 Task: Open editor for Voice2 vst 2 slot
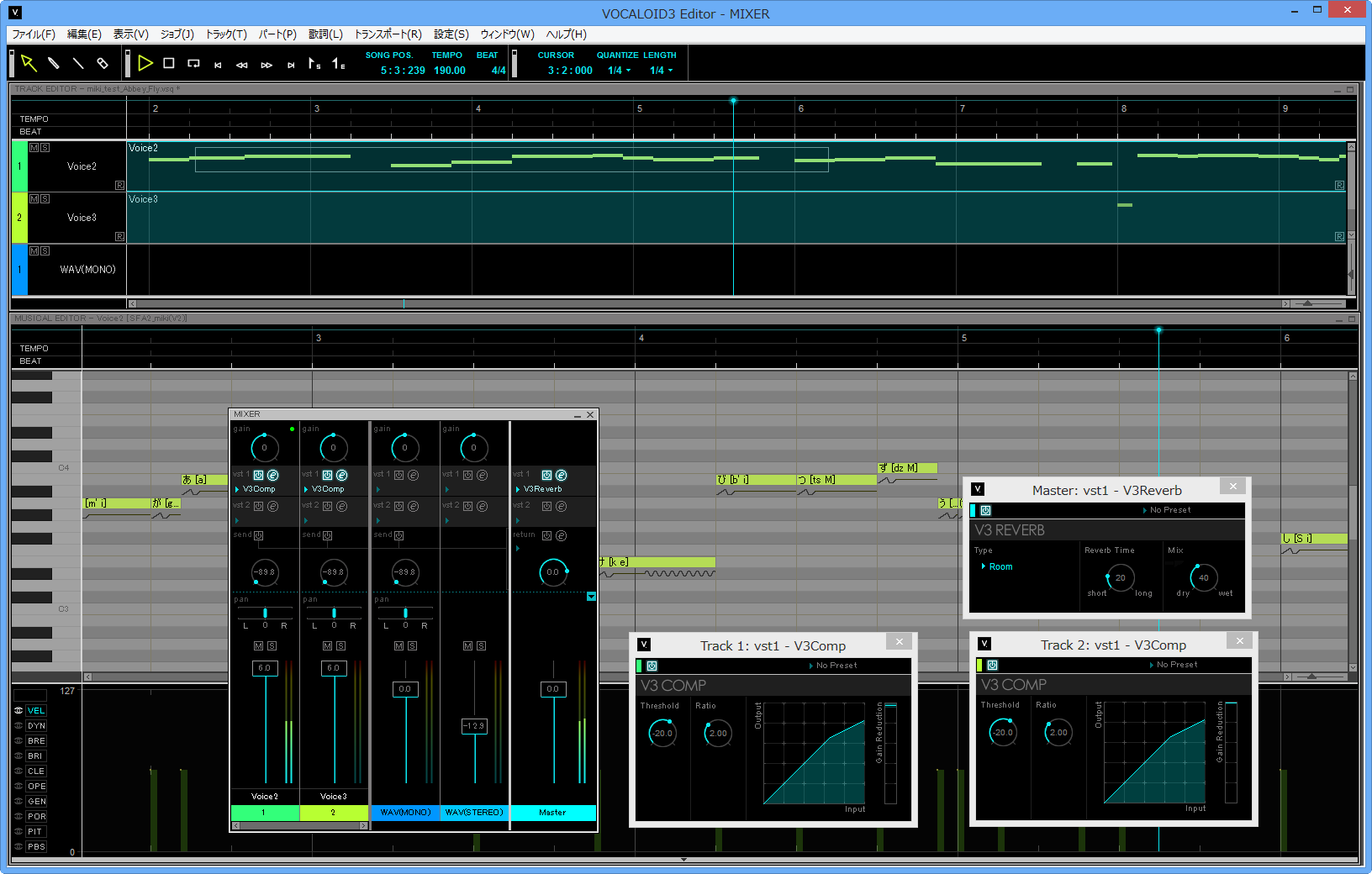[x=272, y=506]
